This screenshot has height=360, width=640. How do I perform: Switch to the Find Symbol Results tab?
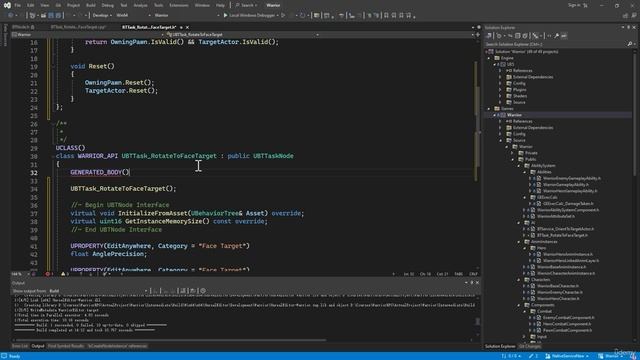coord(66,346)
